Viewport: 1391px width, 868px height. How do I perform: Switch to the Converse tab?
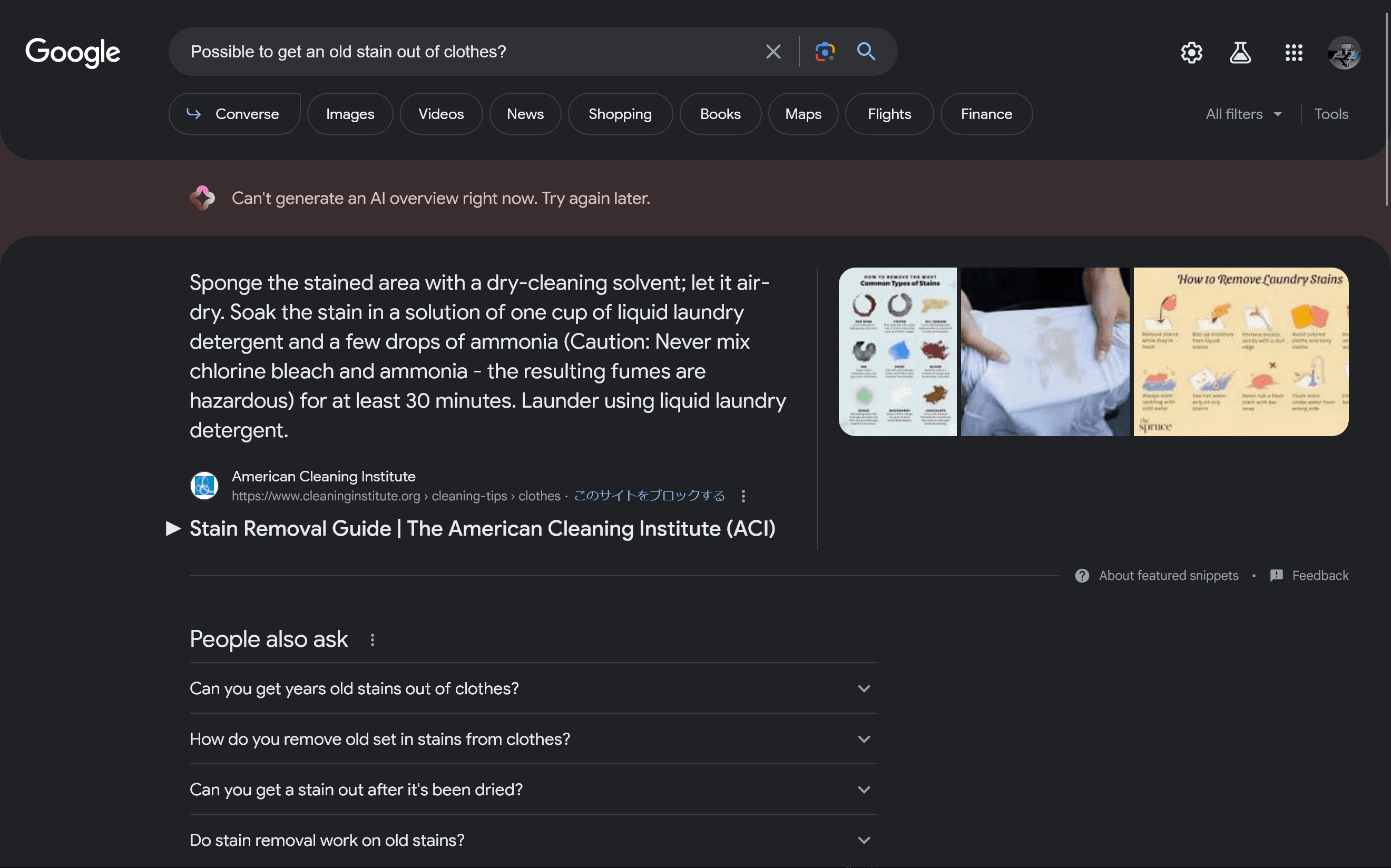[234, 114]
